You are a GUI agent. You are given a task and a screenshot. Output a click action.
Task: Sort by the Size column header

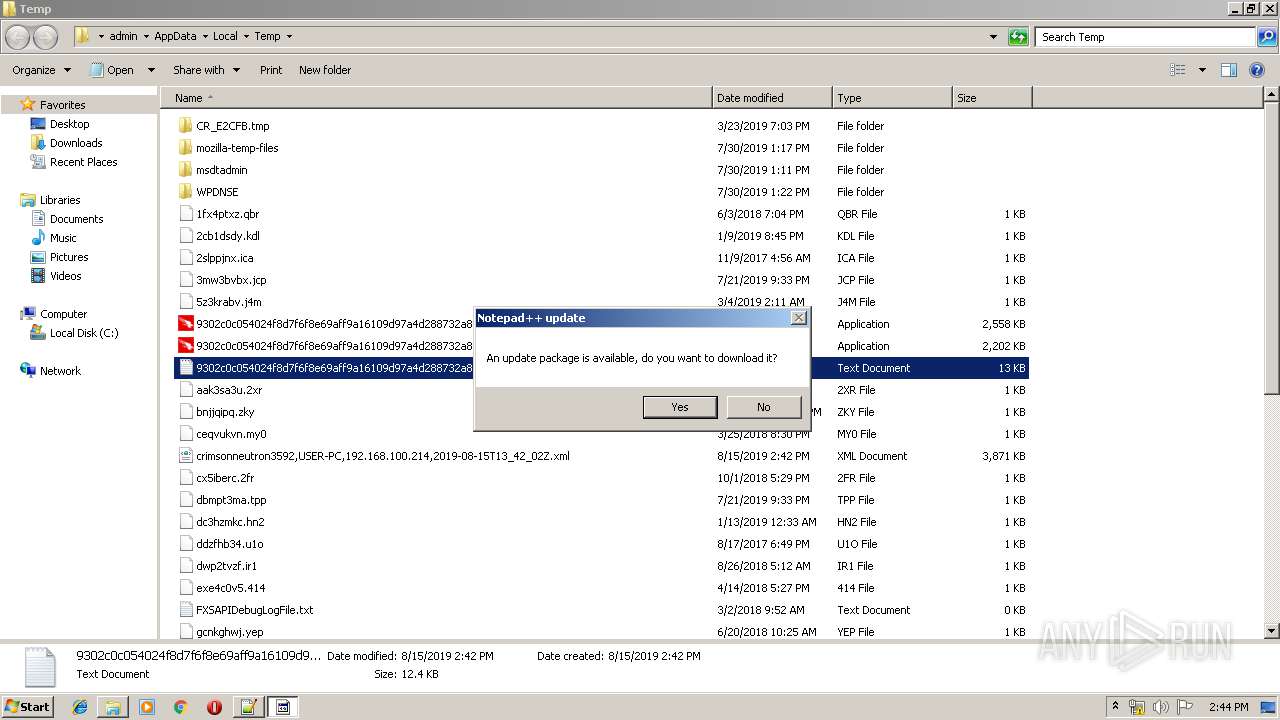click(991, 98)
